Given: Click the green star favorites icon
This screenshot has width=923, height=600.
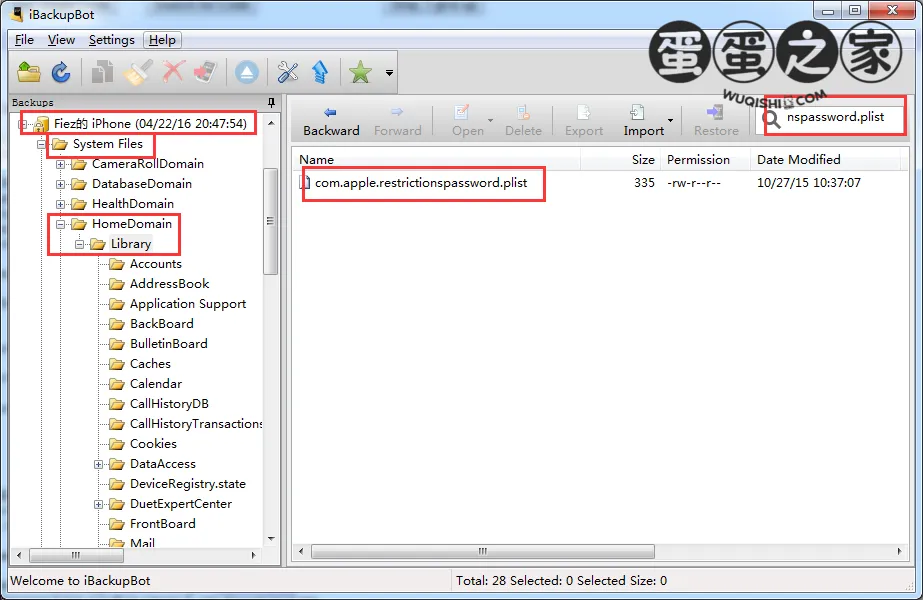Looking at the screenshot, I should (x=360, y=72).
